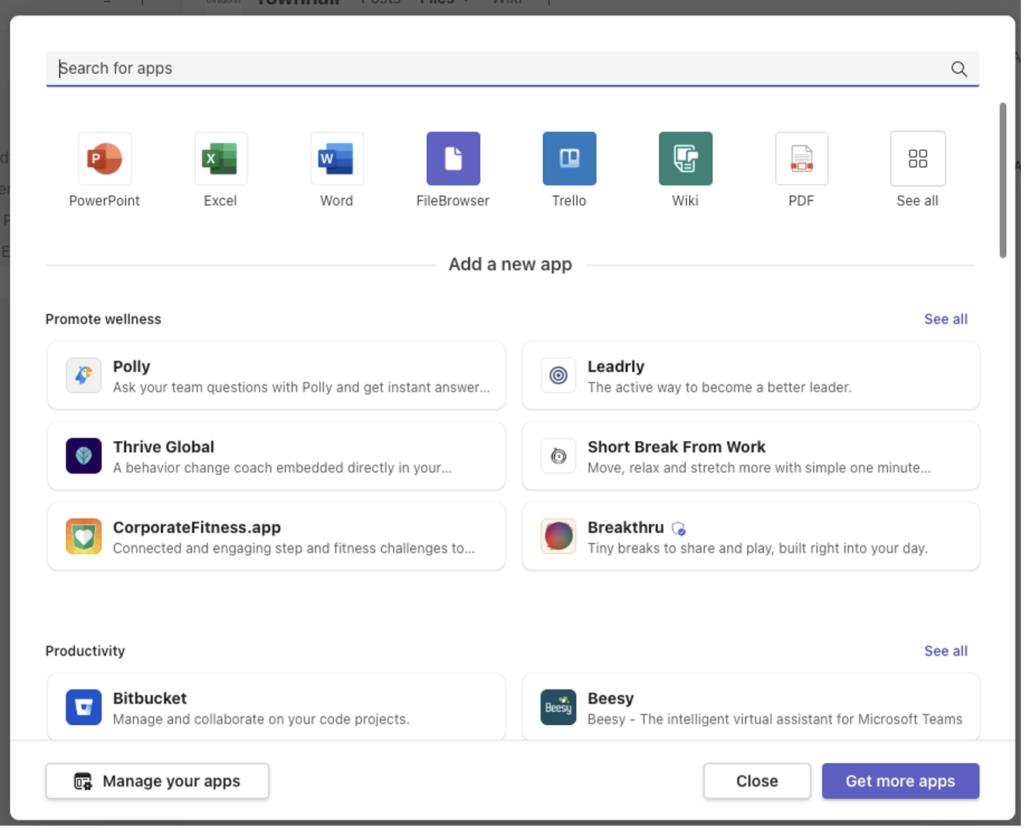The width and height of the screenshot is (1024, 828).
Task: Click the Breakthru gradient circle icon
Action: click(558, 536)
